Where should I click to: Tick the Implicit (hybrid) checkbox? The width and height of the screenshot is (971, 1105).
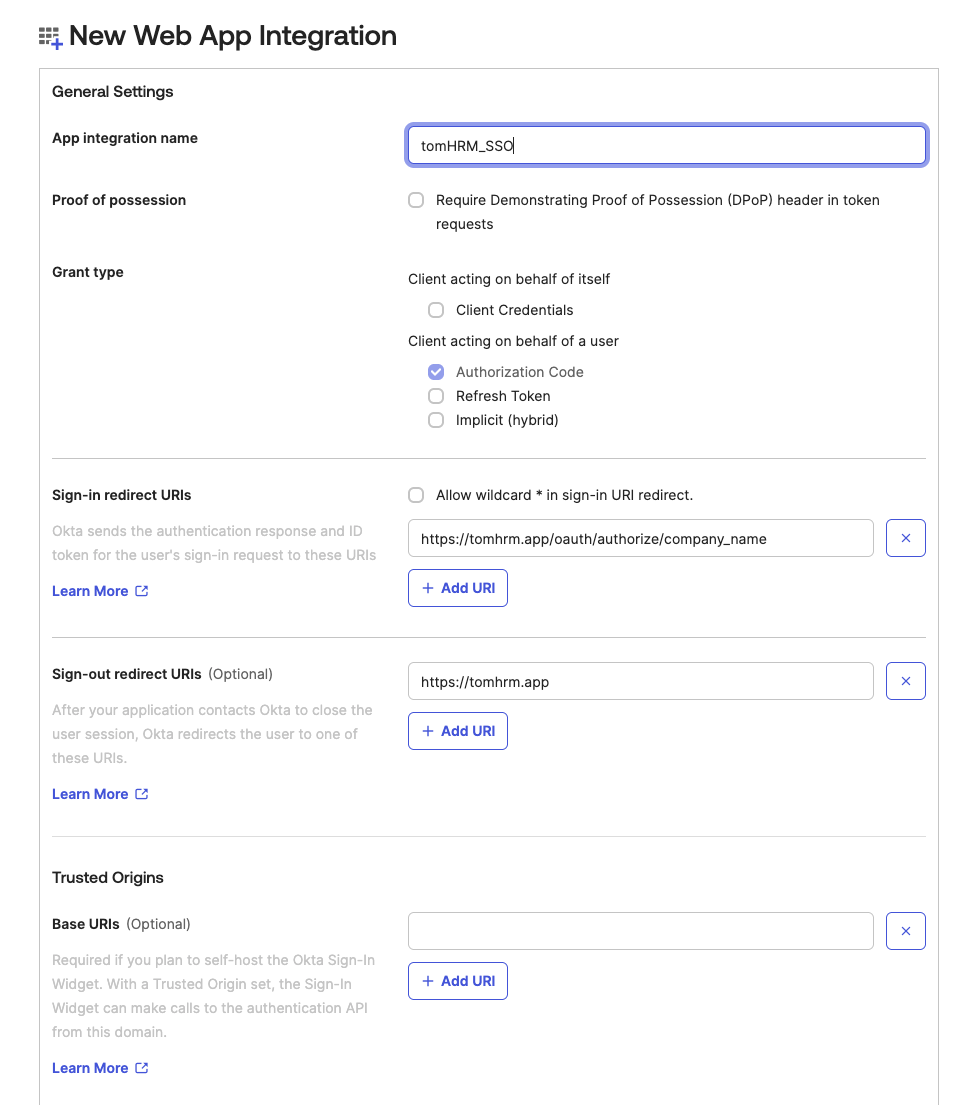436,420
